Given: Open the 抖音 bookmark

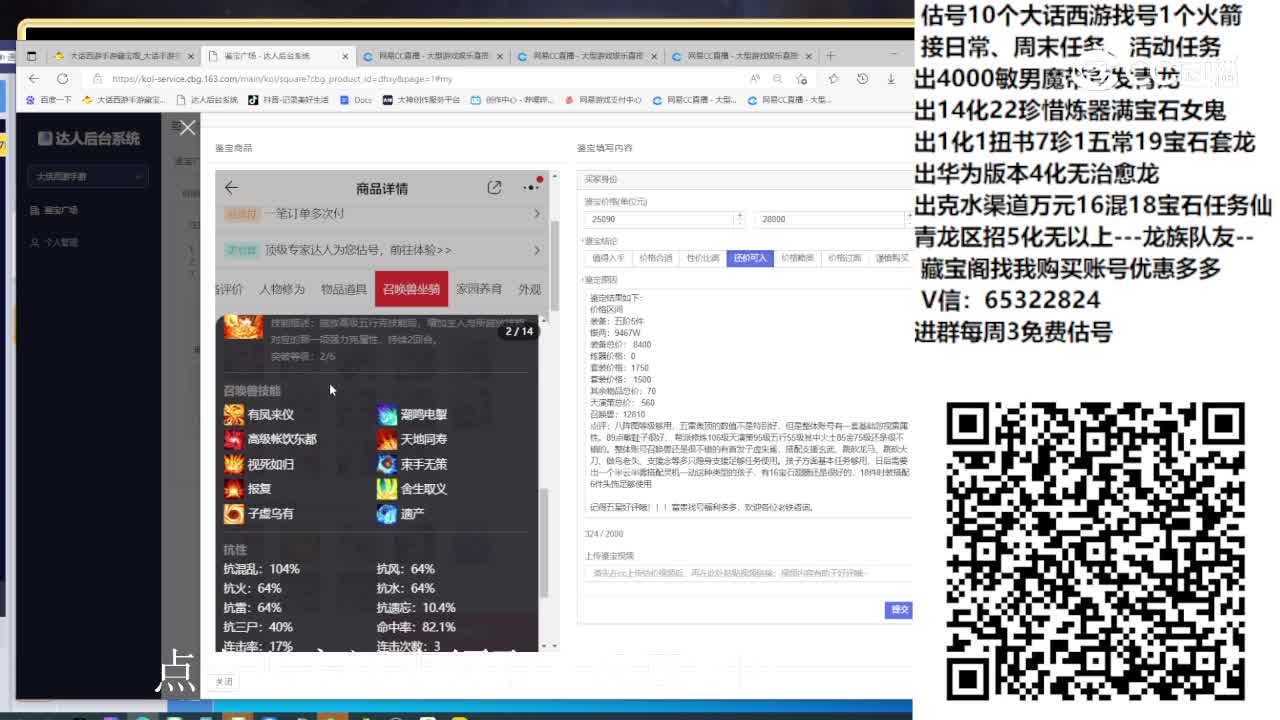Looking at the screenshot, I should click(x=287, y=100).
